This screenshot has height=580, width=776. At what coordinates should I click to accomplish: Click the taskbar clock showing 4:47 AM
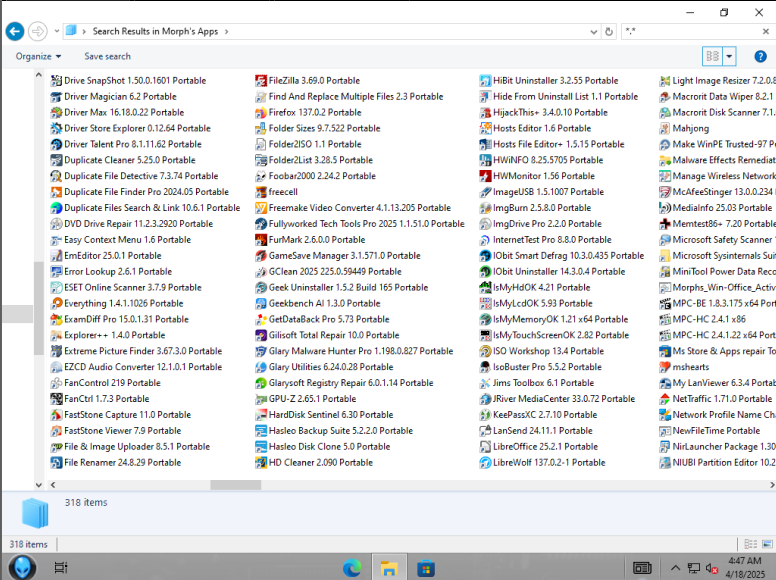(745, 568)
